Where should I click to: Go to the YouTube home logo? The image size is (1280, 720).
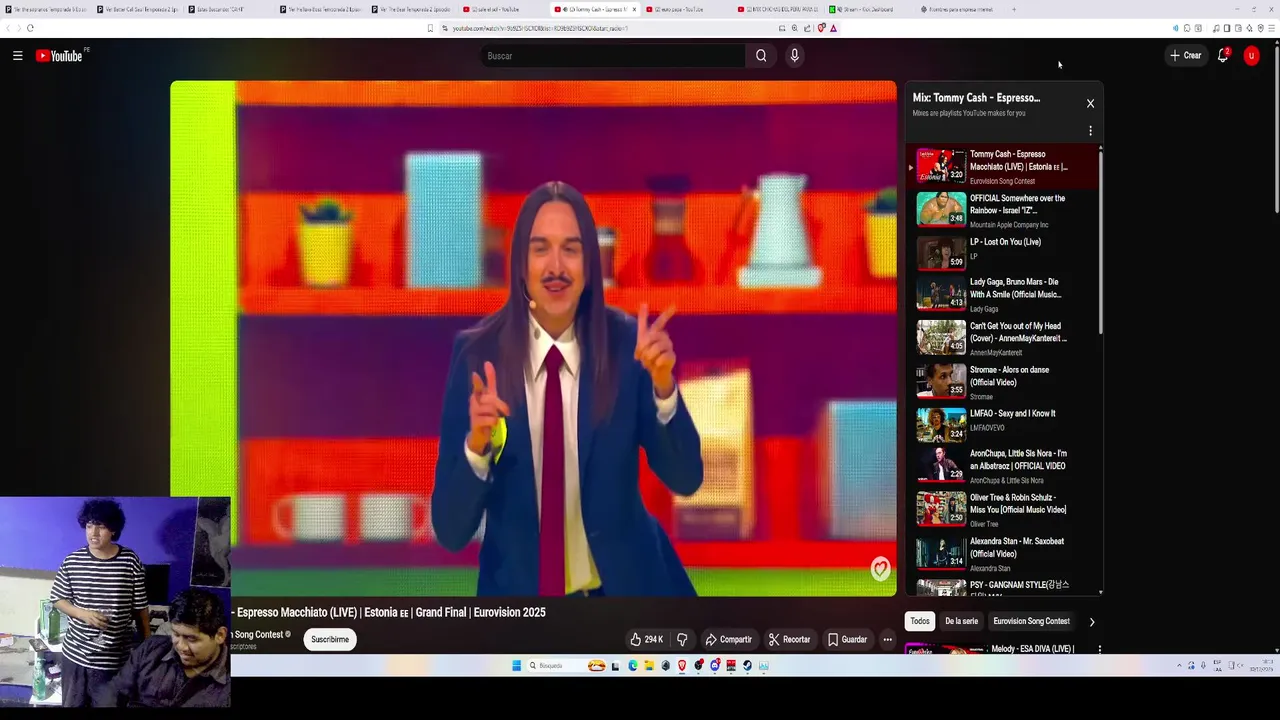[59, 56]
